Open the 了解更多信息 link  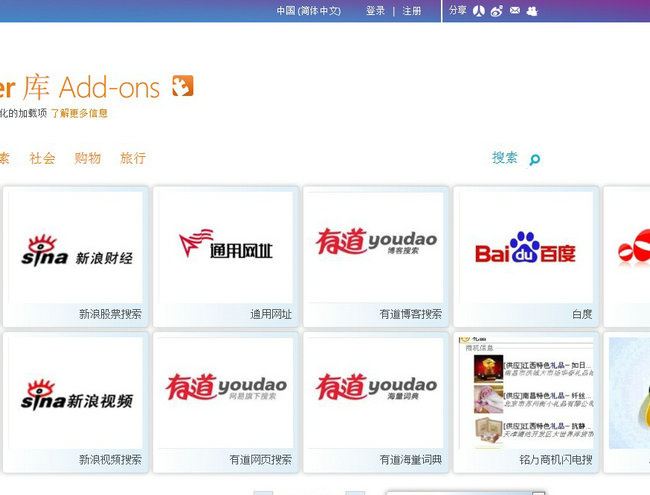click(x=79, y=114)
